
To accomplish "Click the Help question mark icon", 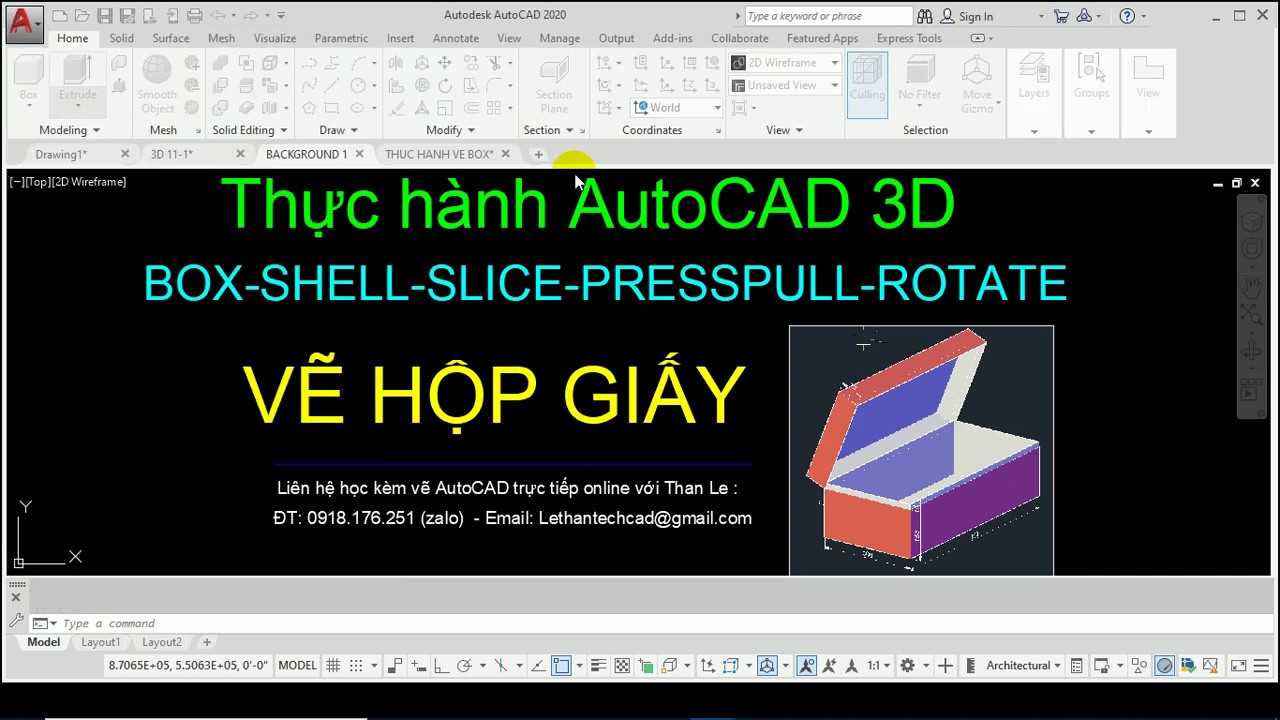I will (x=1128, y=16).
